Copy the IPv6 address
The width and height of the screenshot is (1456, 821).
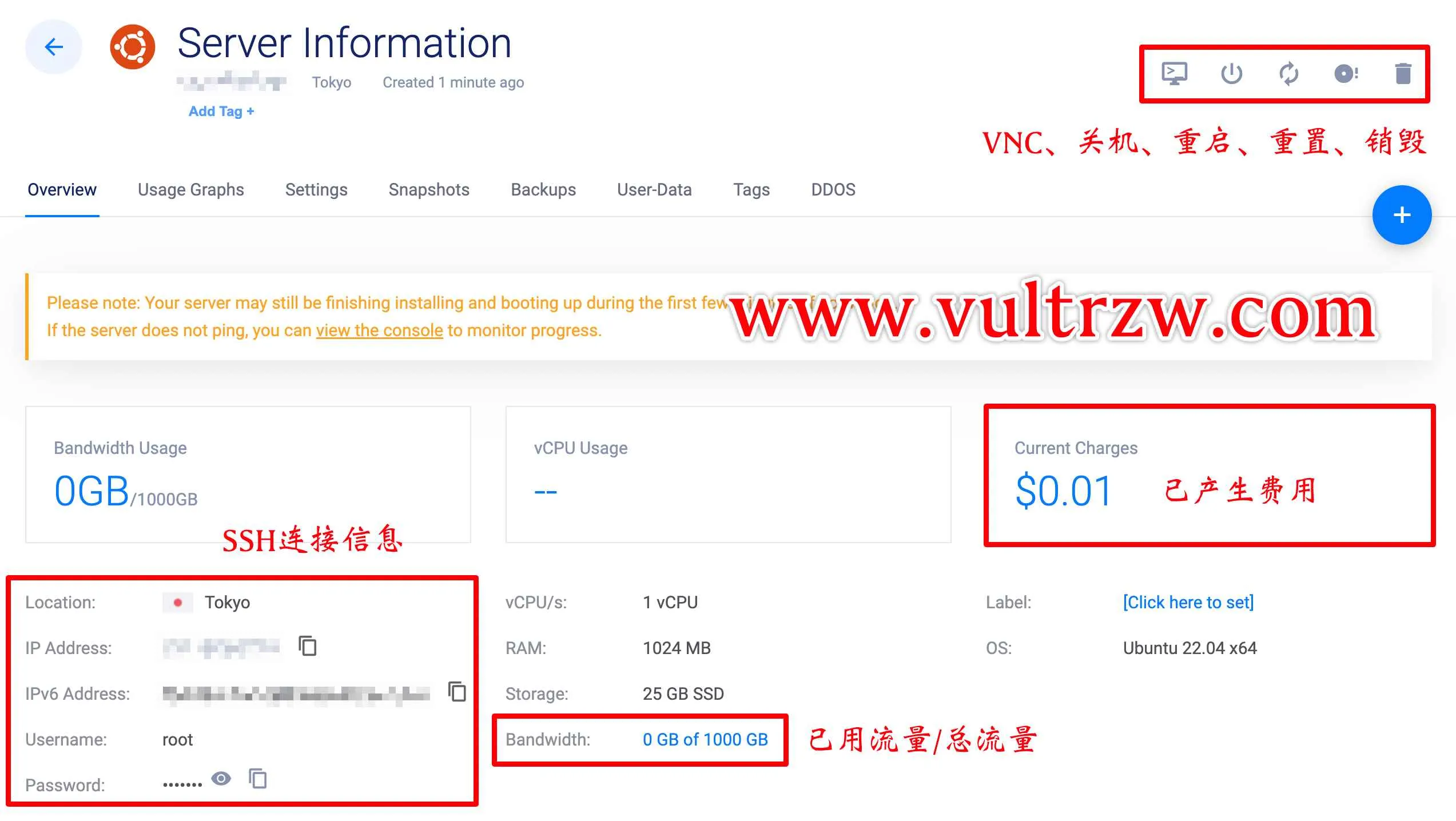(455, 693)
